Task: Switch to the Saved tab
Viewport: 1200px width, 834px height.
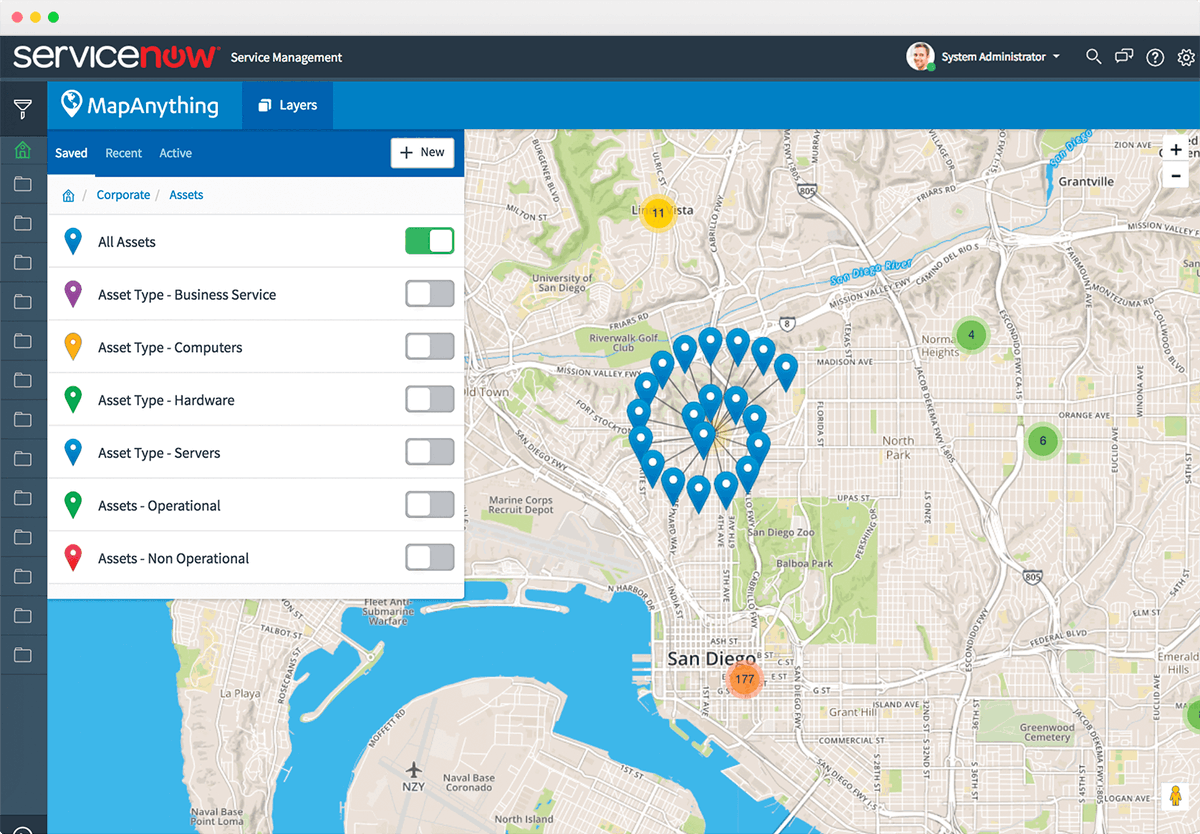Action: (x=71, y=153)
